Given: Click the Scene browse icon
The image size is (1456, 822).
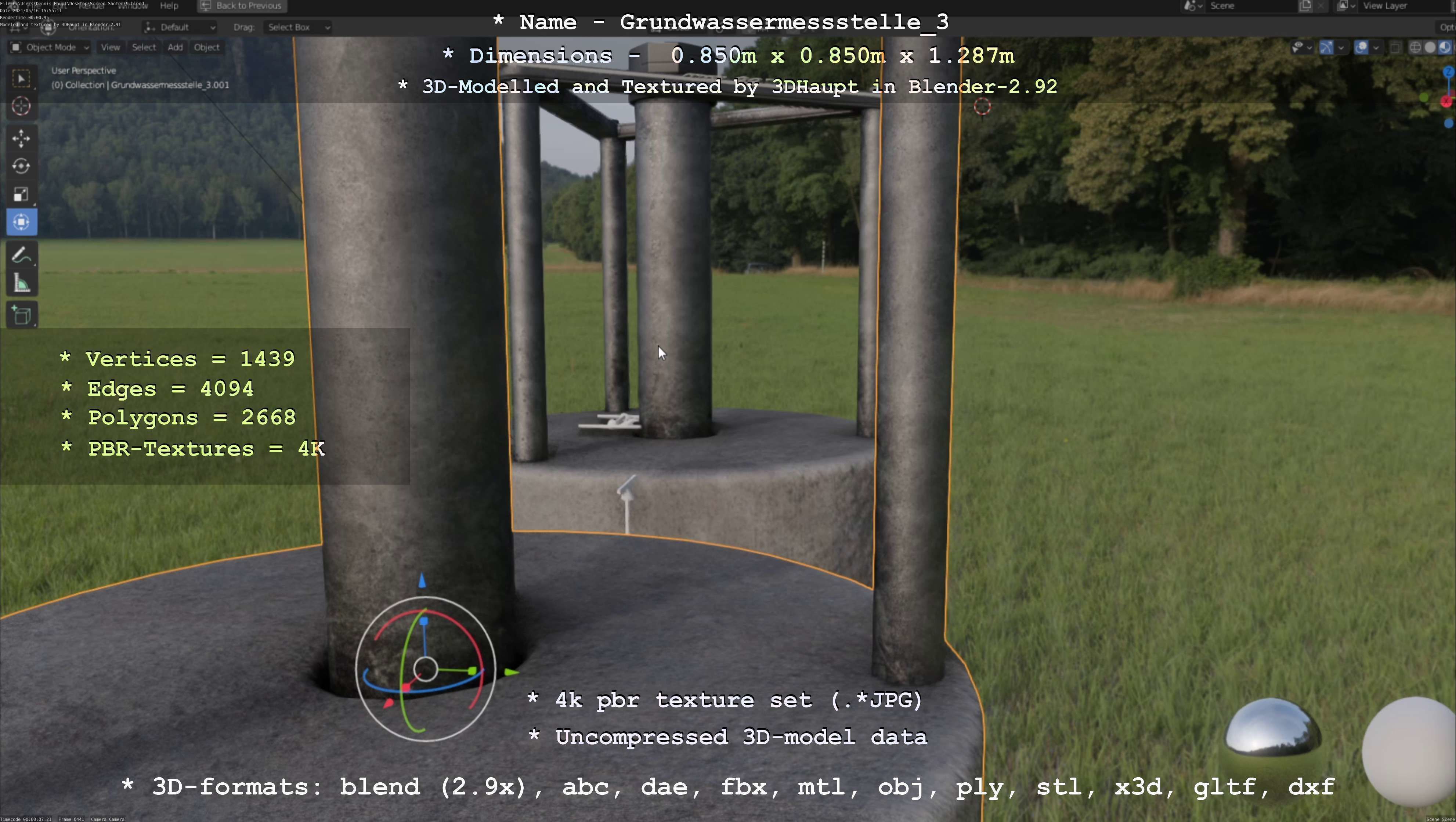Looking at the screenshot, I should coord(1190,6).
